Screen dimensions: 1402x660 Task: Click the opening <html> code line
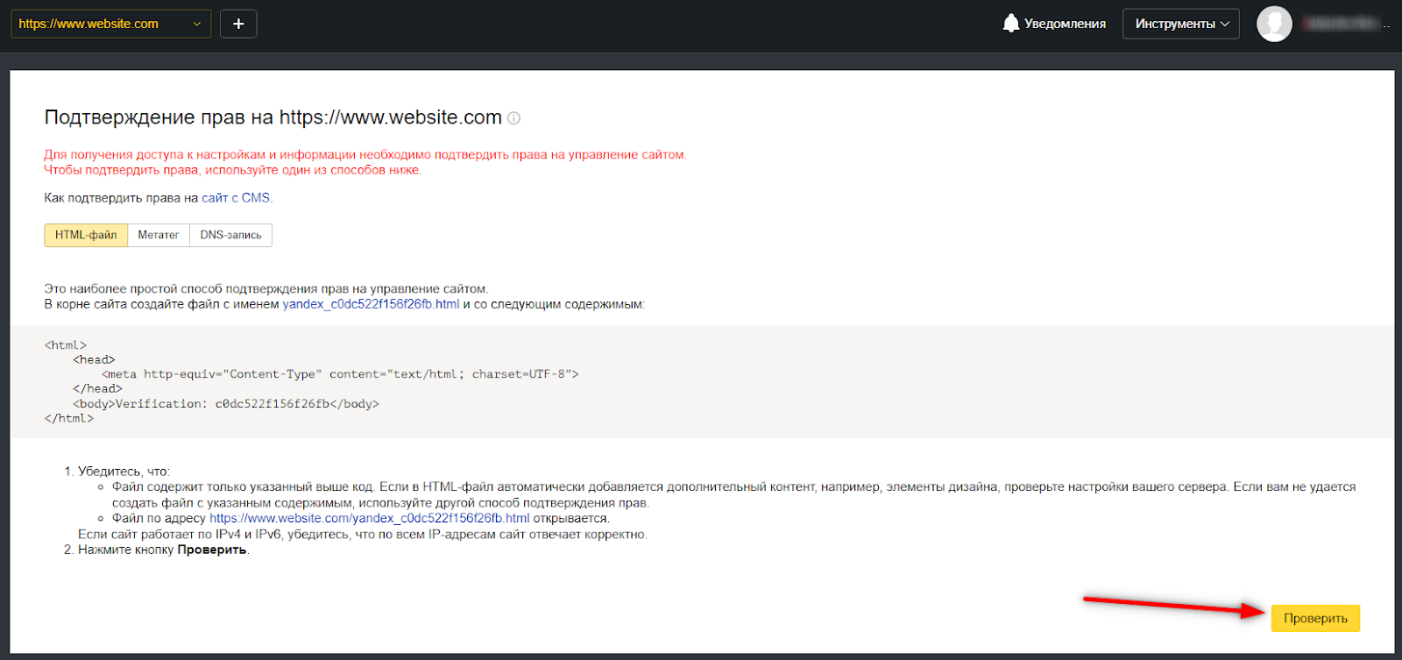click(x=66, y=344)
